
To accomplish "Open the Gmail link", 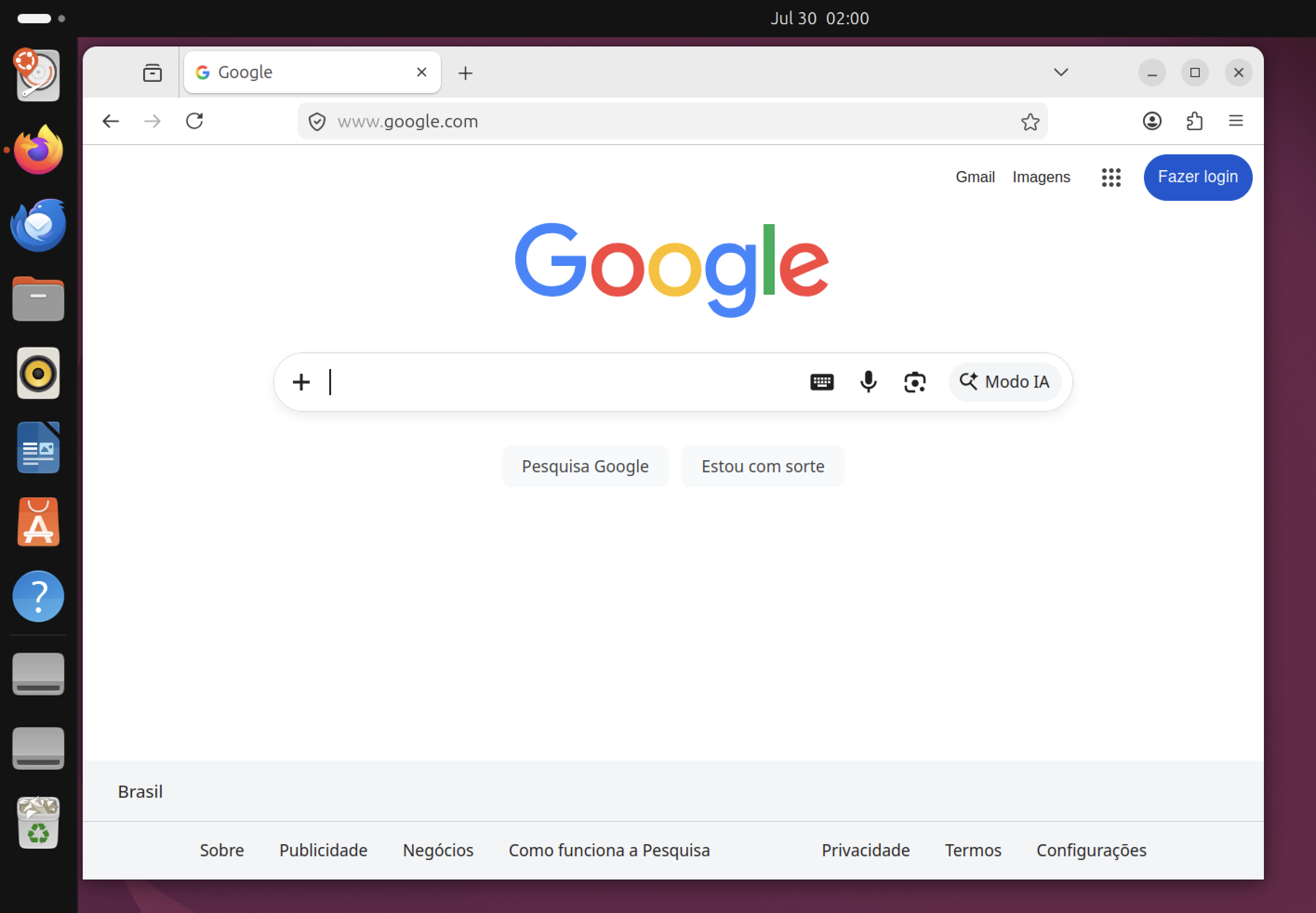I will tap(975, 177).
